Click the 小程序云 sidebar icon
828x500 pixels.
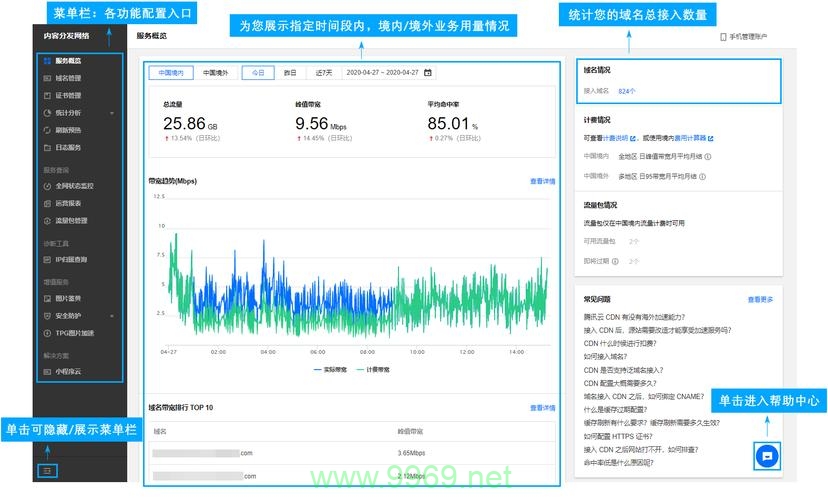48,372
